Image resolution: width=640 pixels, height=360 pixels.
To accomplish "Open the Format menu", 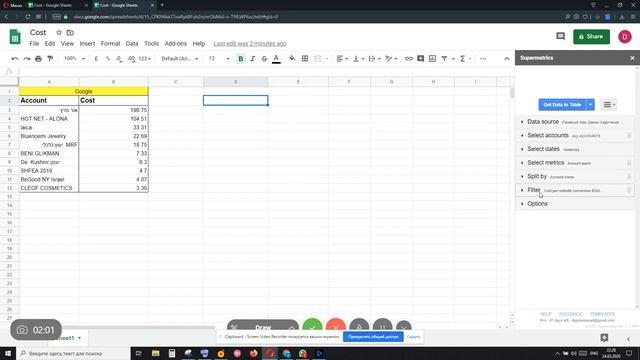I will [x=110, y=44].
